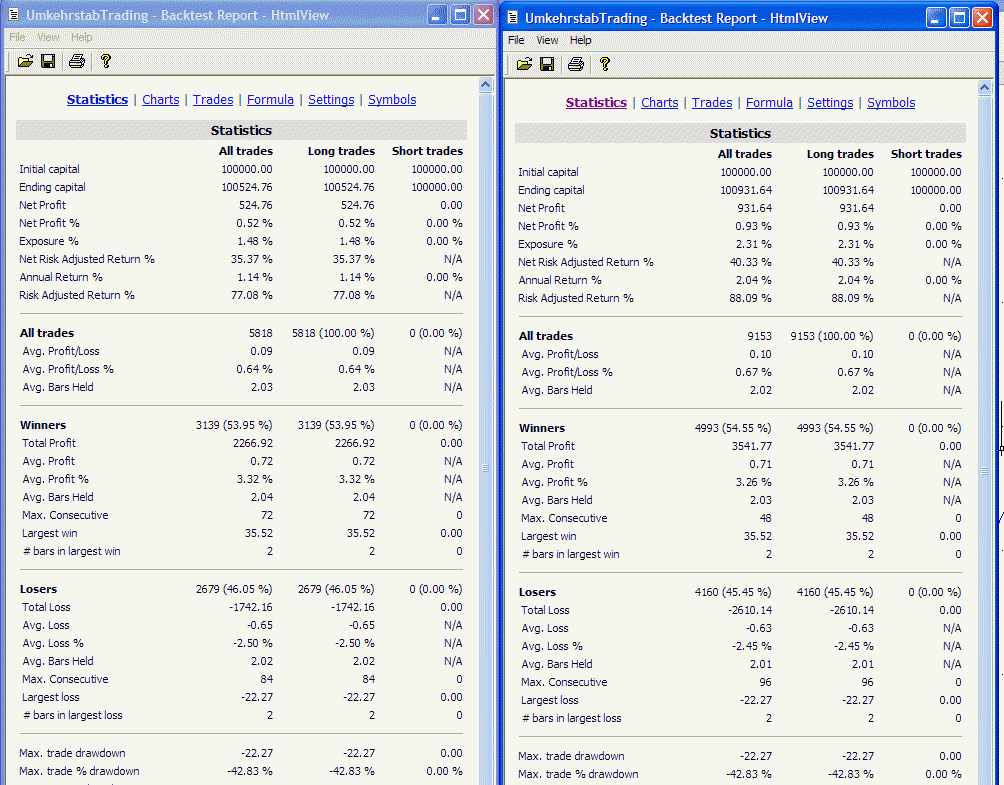The image size is (1004, 785).
Task: Click Winners heading in right window
Action: [542, 428]
